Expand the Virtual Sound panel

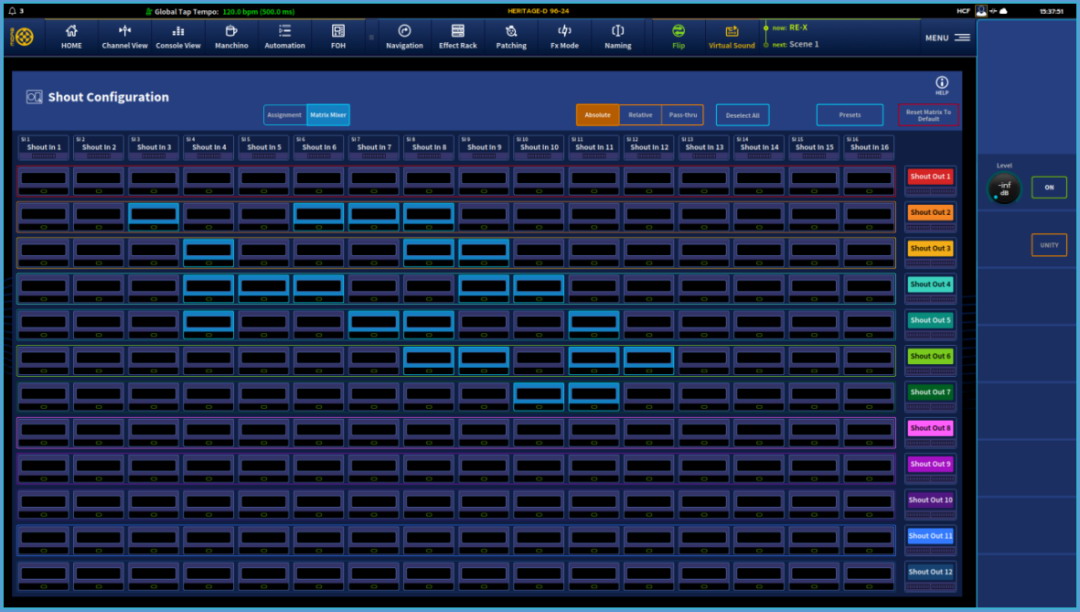pos(732,37)
